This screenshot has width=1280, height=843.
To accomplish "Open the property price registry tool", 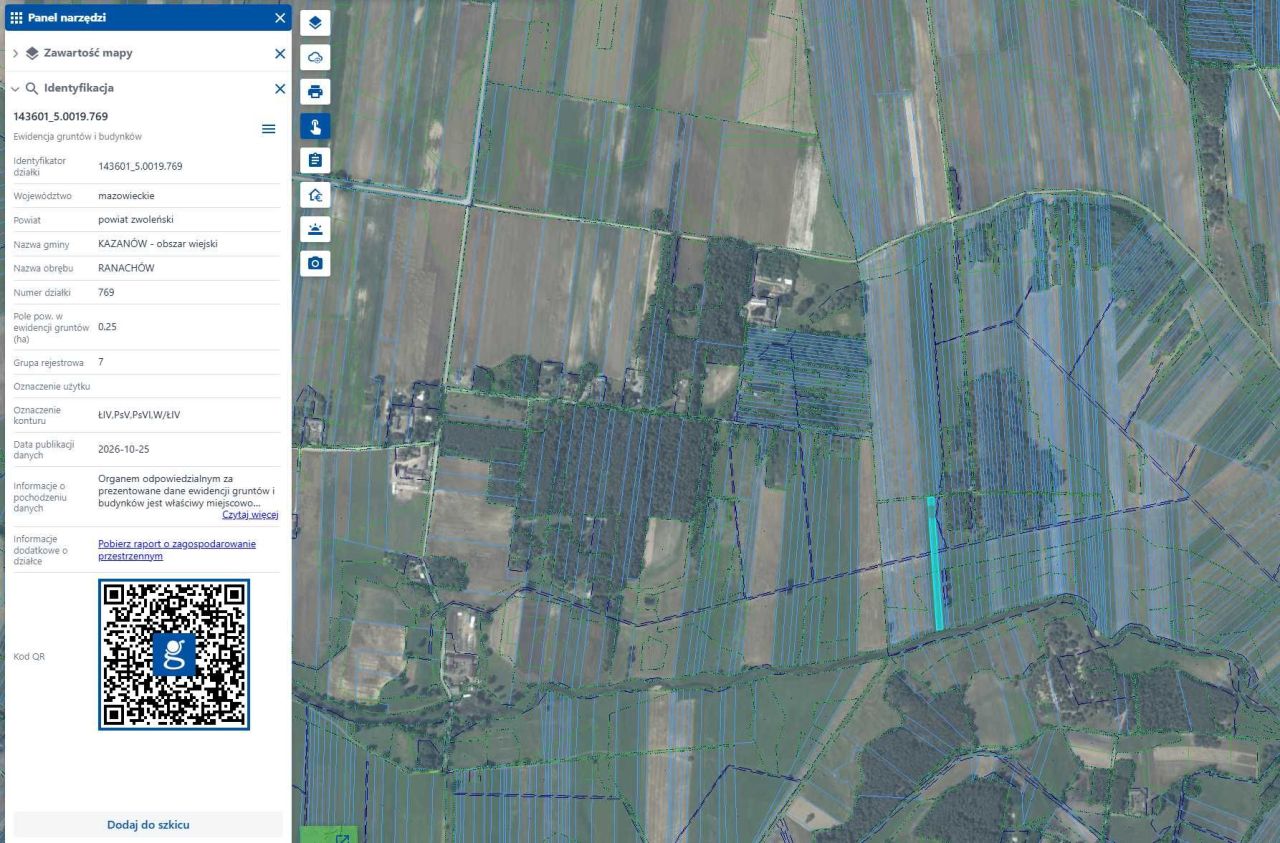I will (315, 195).
